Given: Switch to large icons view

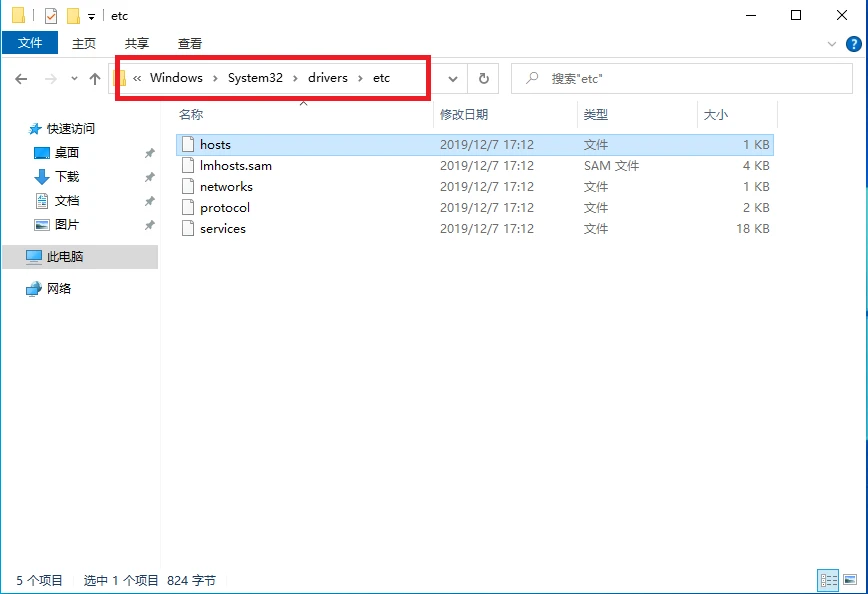Looking at the screenshot, I should click(x=850, y=580).
